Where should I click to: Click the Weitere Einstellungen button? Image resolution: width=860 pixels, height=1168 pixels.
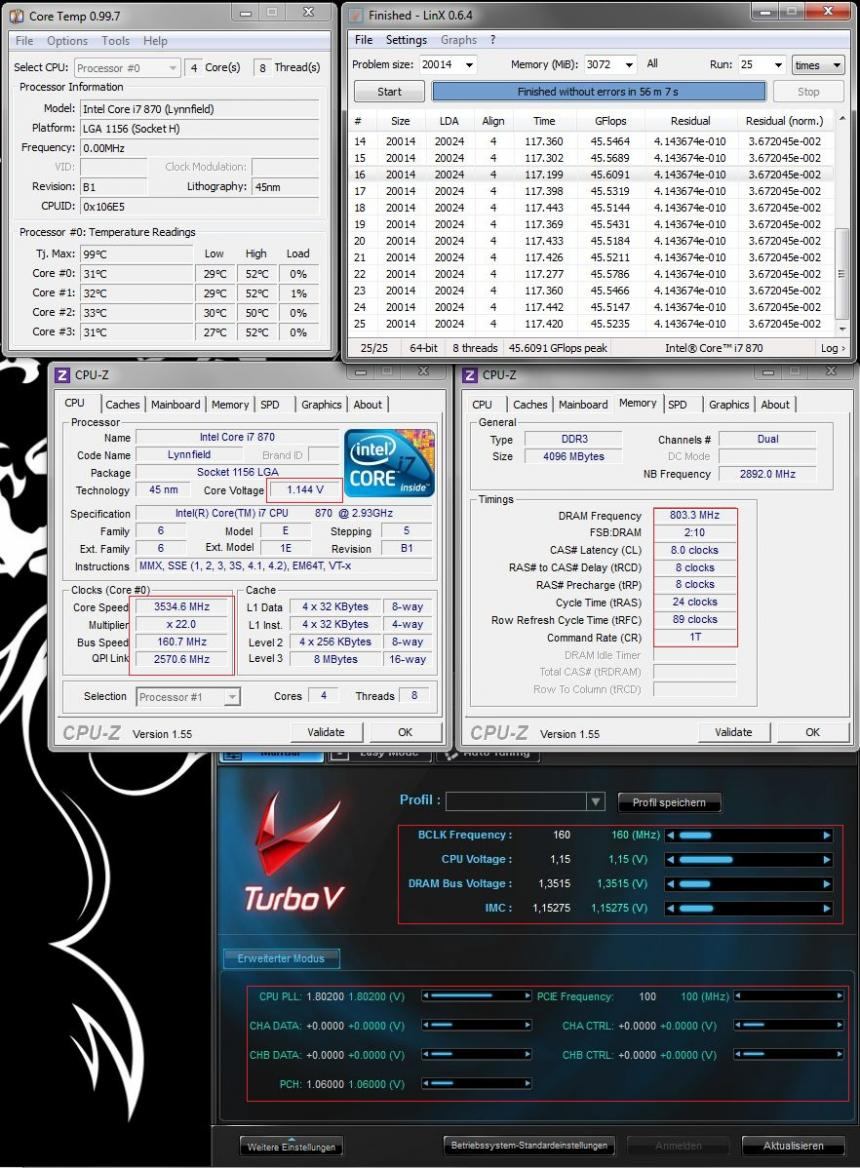click(291, 1147)
